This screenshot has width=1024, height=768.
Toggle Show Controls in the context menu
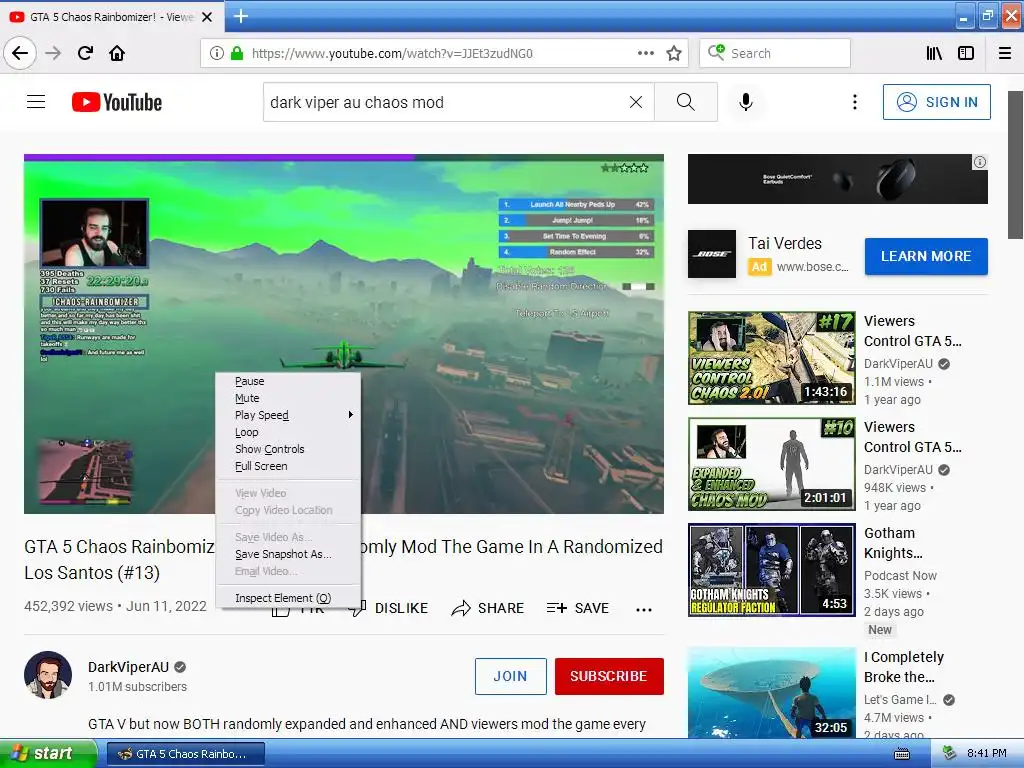point(288,449)
